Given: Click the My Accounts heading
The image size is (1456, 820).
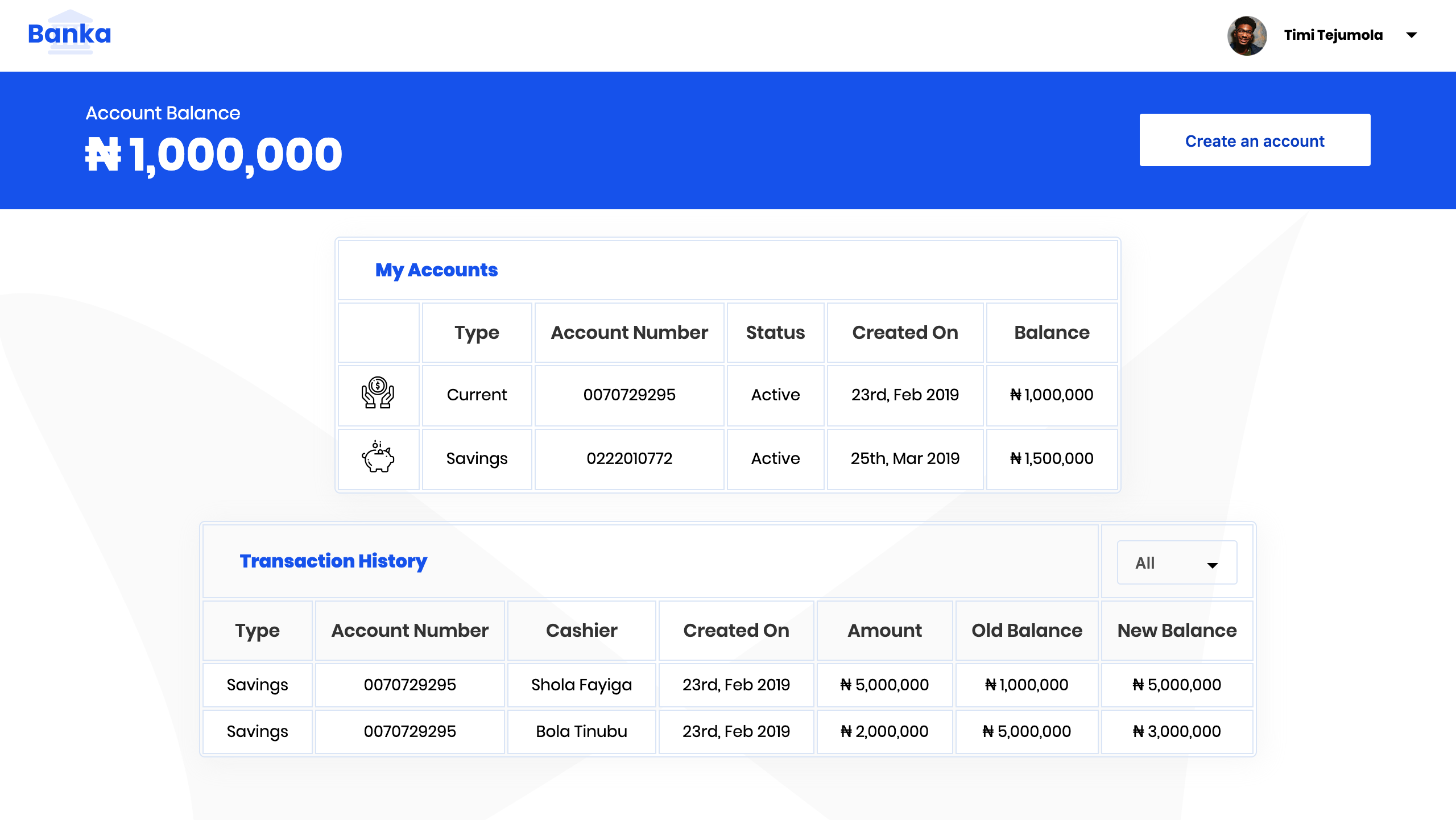Looking at the screenshot, I should click(436, 270).
